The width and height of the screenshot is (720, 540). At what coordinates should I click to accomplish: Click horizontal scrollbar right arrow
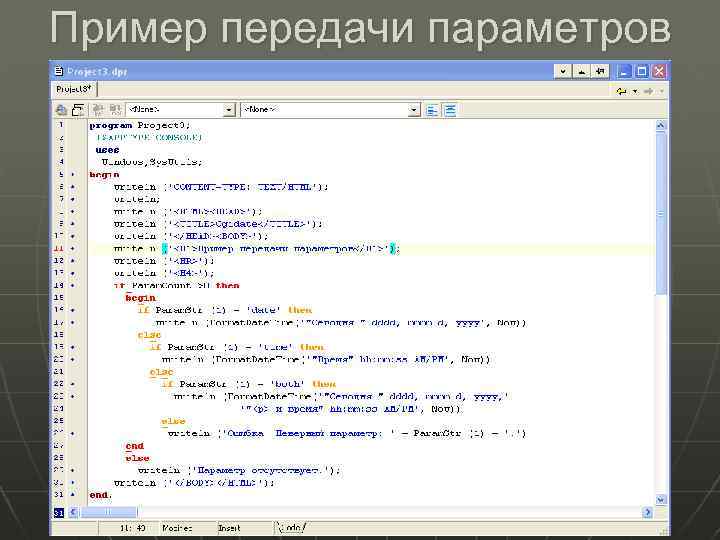tap(647, 512)
